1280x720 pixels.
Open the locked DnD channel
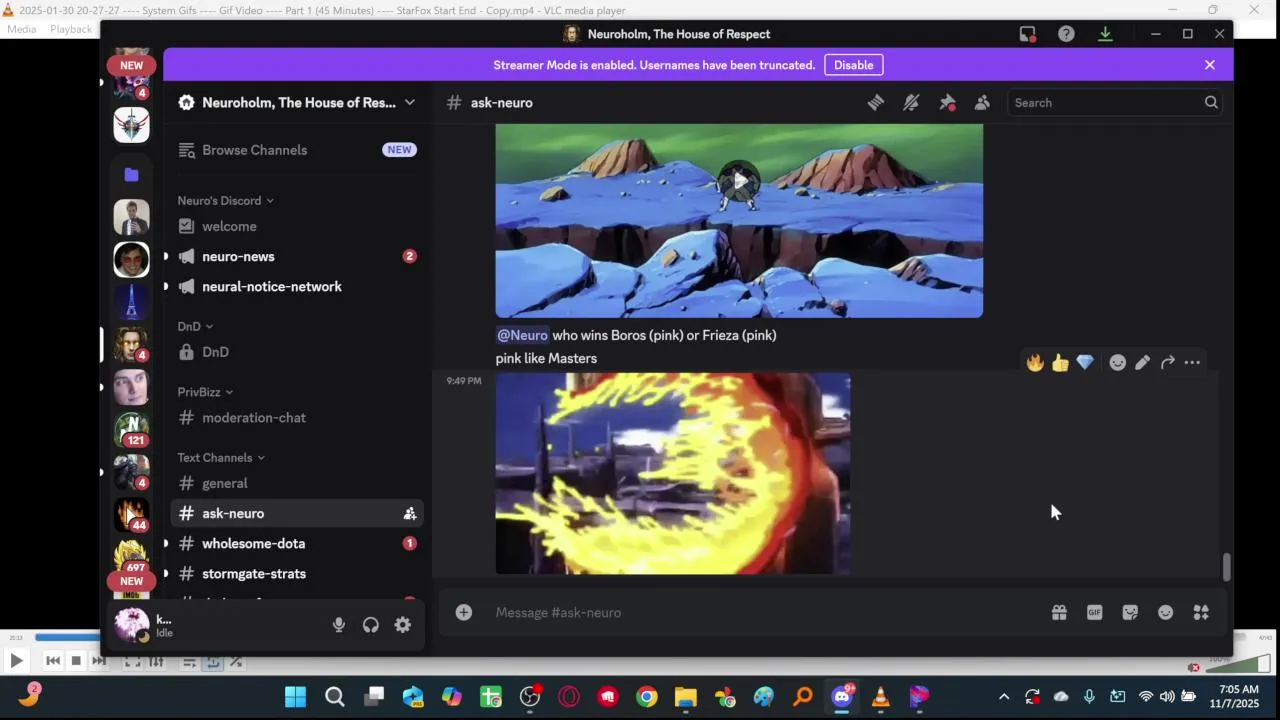[297, 352]
